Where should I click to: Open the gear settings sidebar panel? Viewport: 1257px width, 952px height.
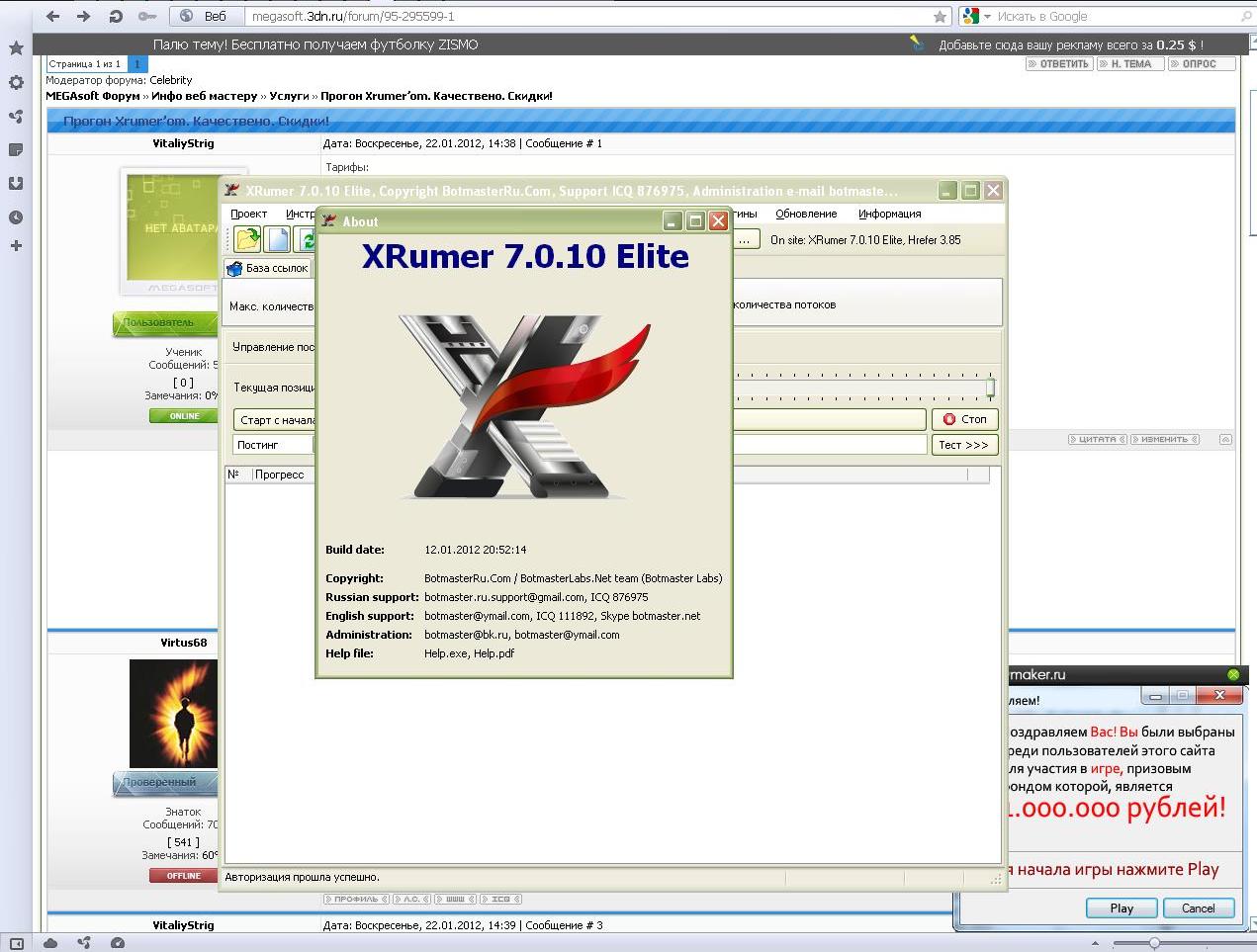pyautogui.click(x=16, y=82)
